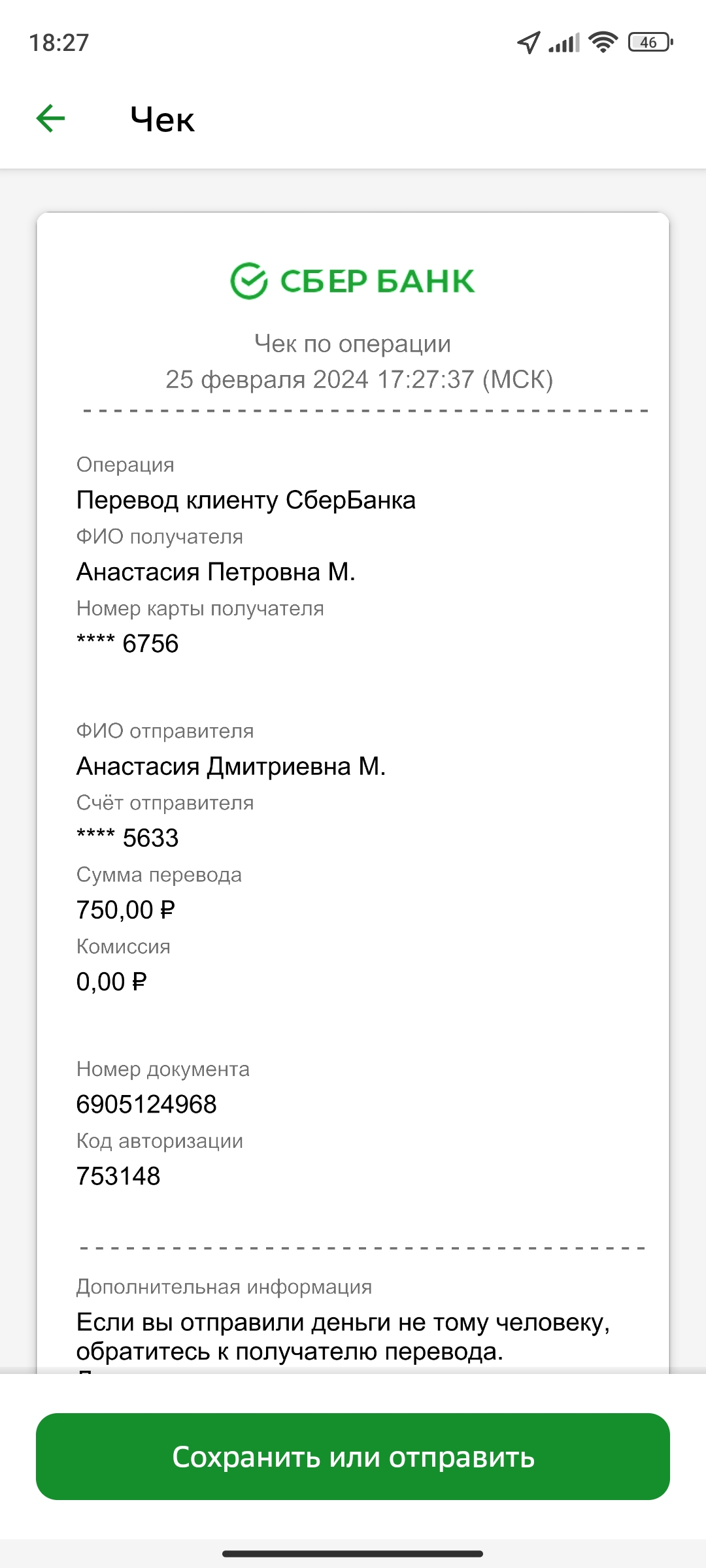Tap the transfer amount 750,00 ₽
Image resolution: width=706 pixels, height=1568 pixels.
pos(126,909)
